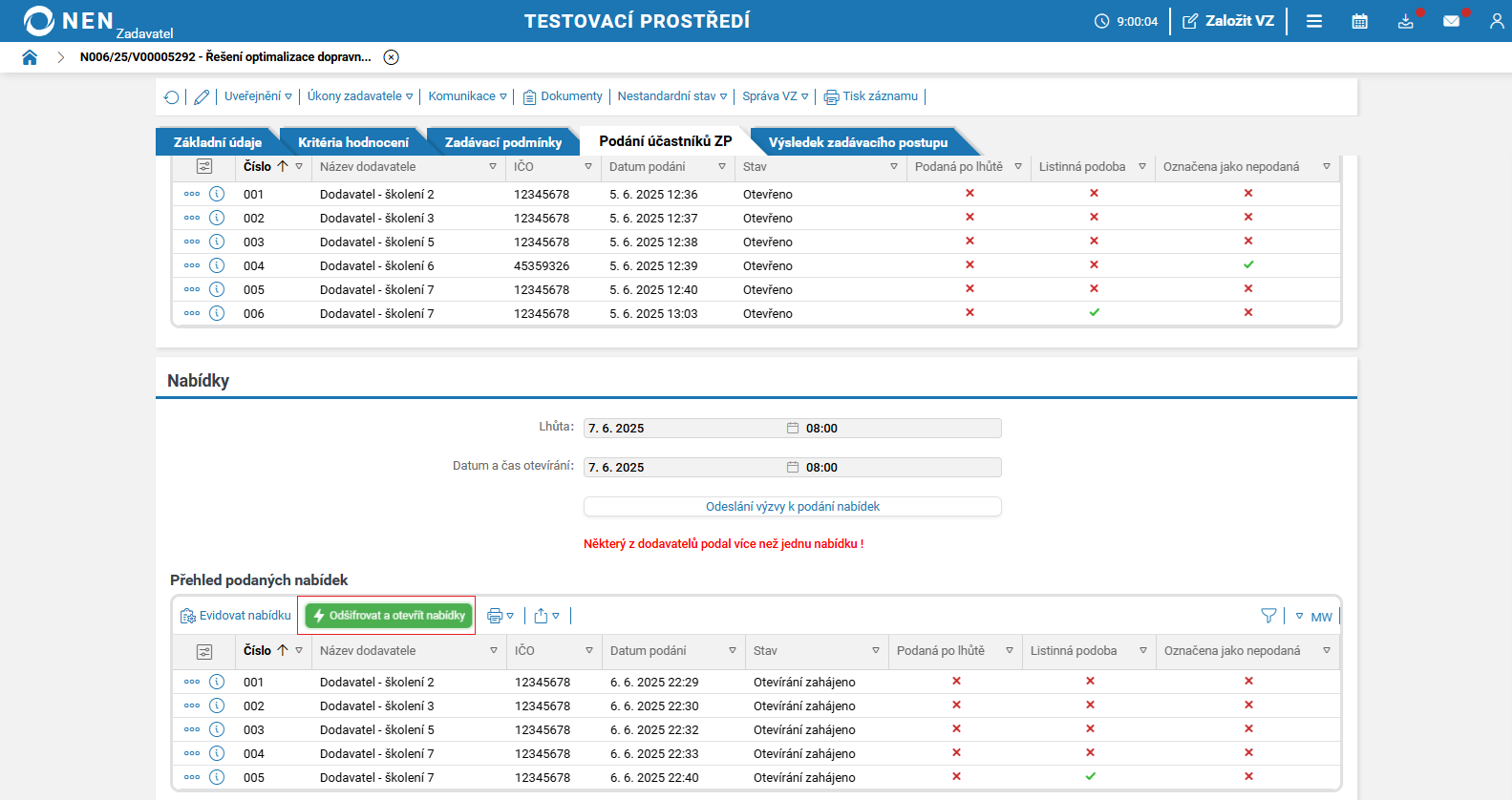
Task: Click the refresh record icon
Action: pos(172,96)
